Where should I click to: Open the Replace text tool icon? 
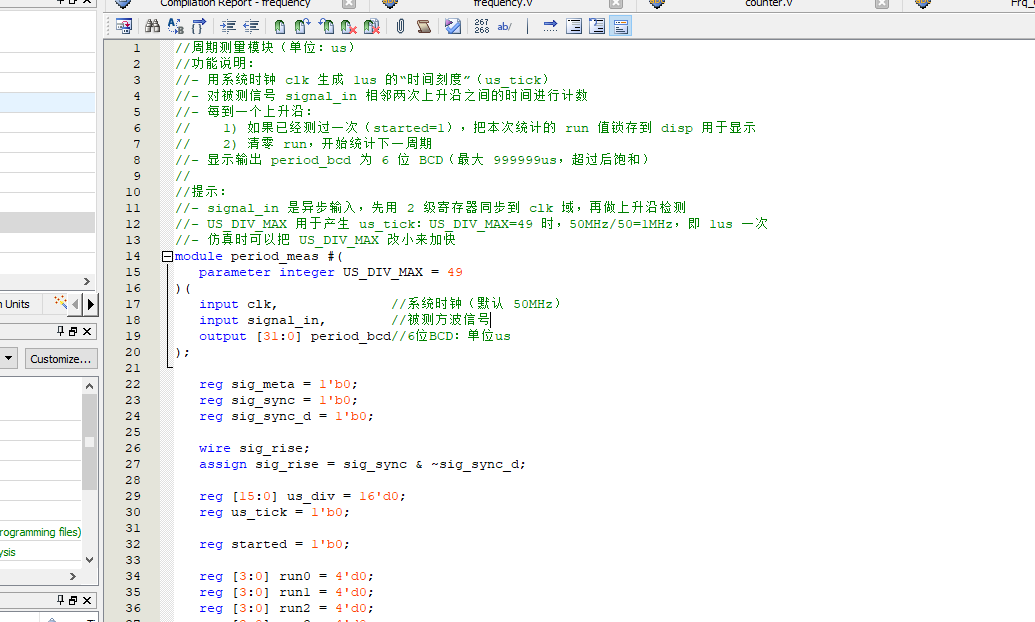(x=176, y=26)
